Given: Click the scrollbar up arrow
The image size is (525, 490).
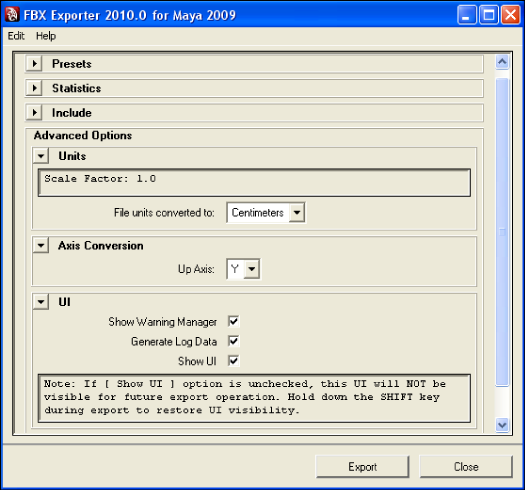Looking at the screenshot, I should 502,62.
